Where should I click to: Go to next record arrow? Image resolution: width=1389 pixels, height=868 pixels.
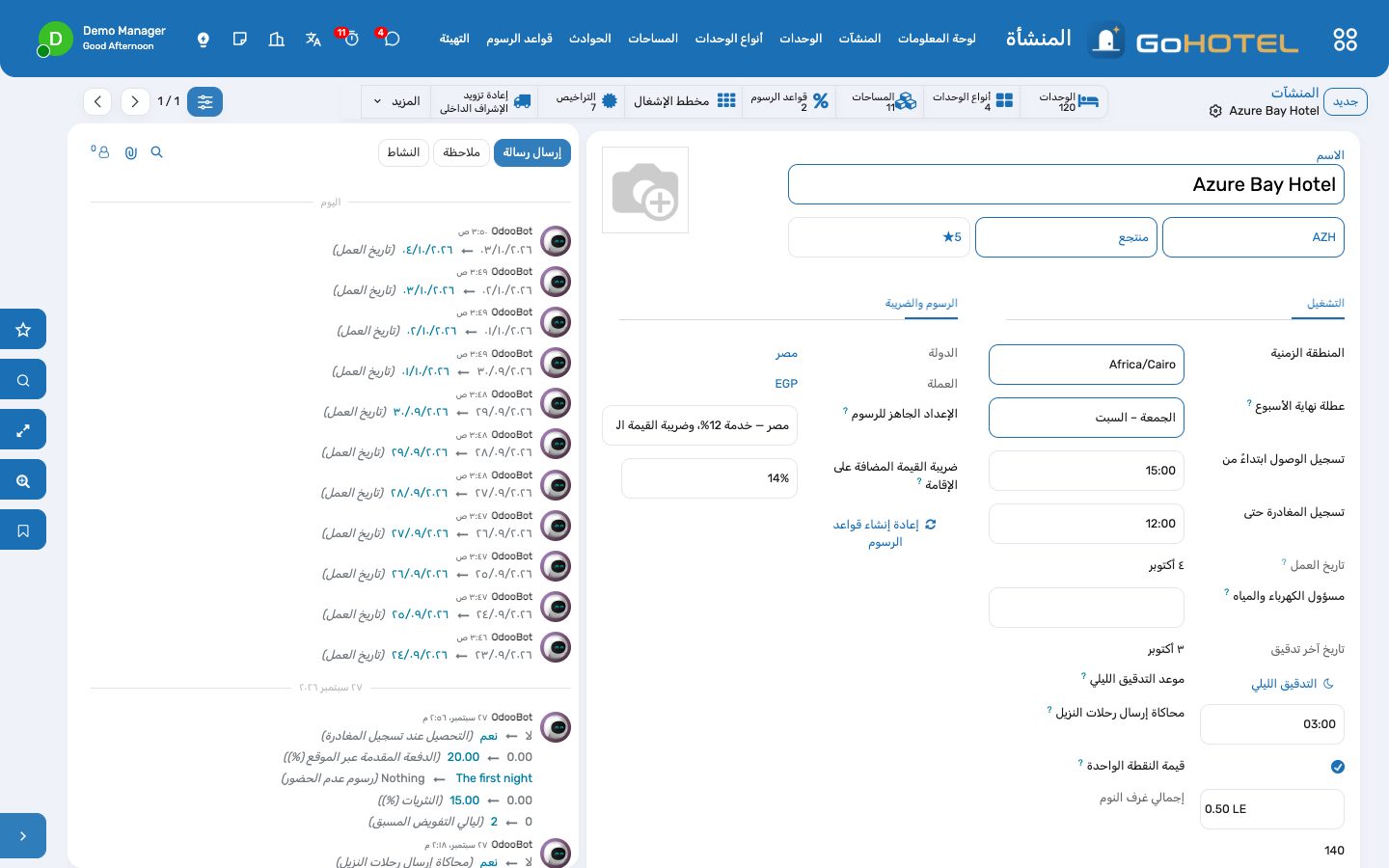135,101
